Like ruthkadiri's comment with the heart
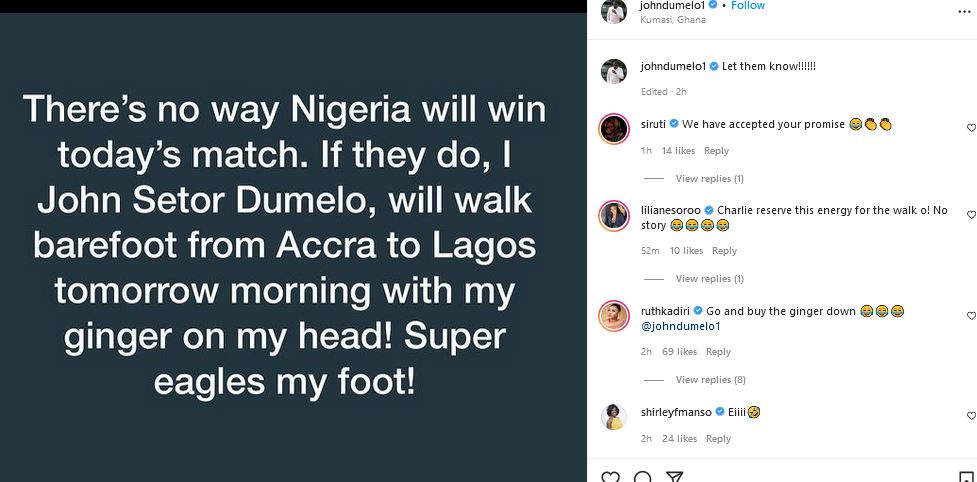This screenshot has height=482, width=977. (x=971, y=316)
